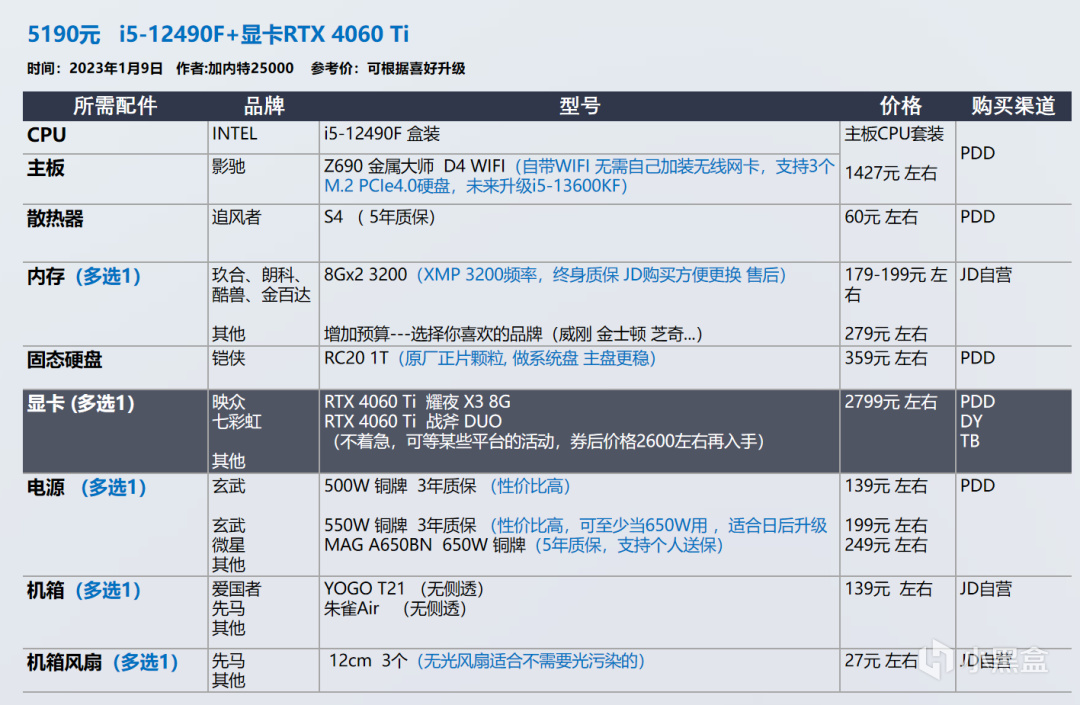Select the '机箱 (多选1)' row label
This screenshot has width=1080, height=705.
84,591
